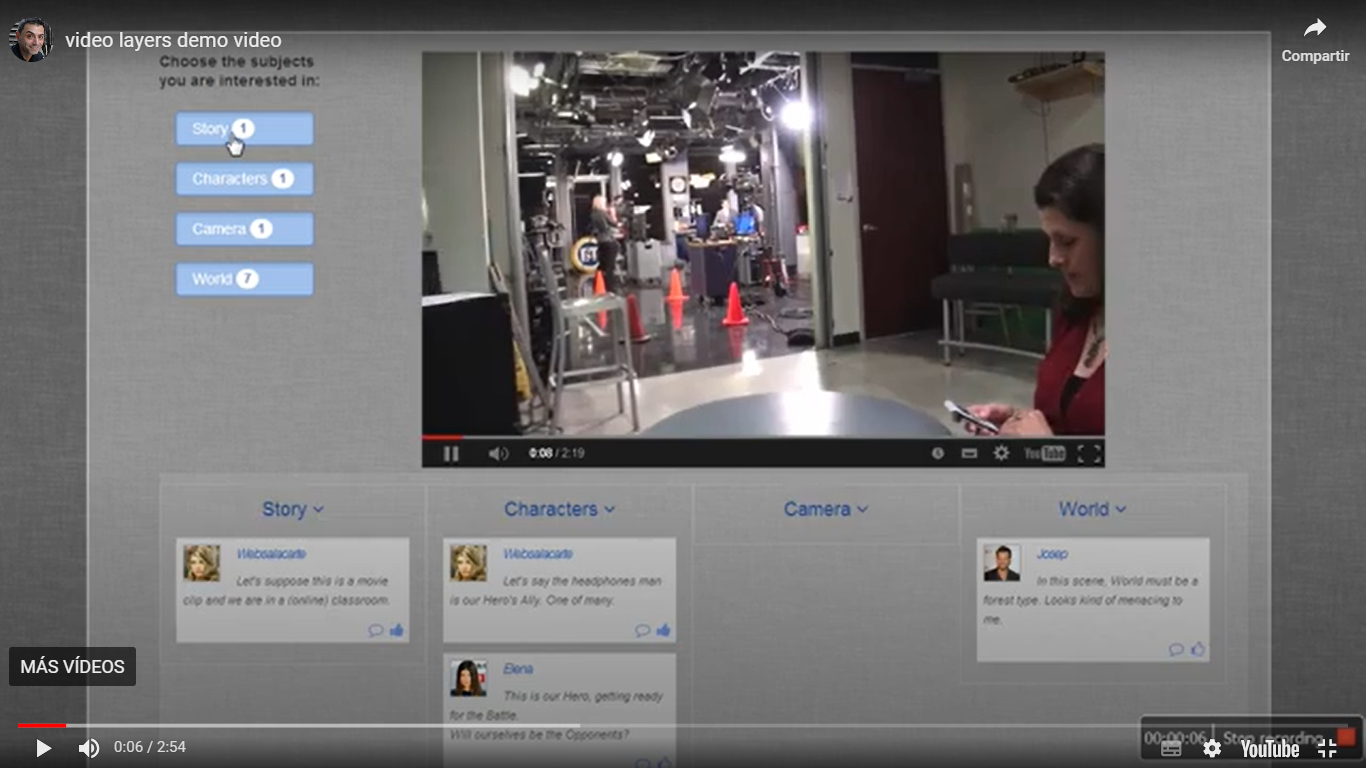
Task: Click the embedded player's red progress bar
Action: [x=441, y=438]
